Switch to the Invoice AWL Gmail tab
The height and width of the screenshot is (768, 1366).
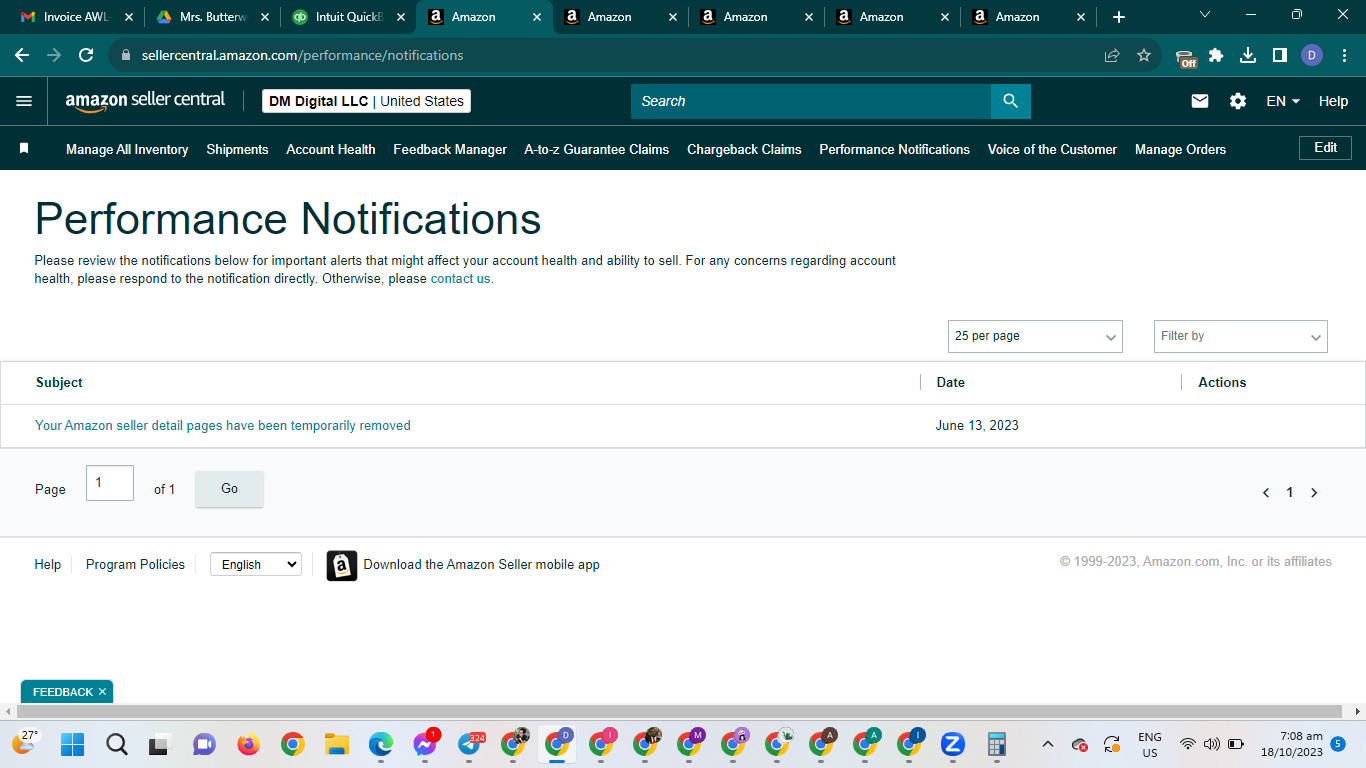(76, 17)
